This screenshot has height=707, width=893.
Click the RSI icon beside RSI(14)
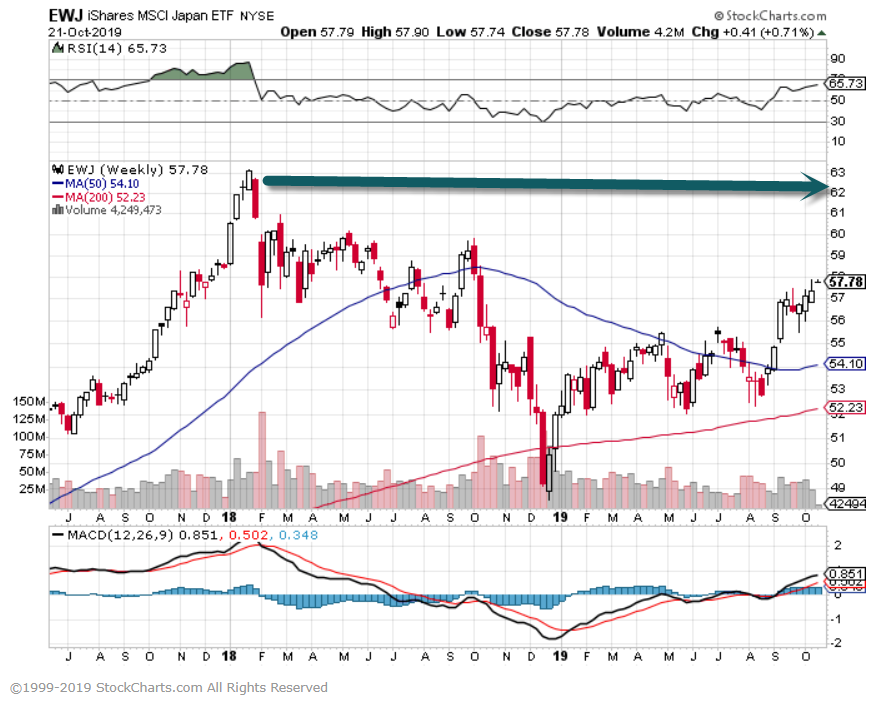(58, 48)
